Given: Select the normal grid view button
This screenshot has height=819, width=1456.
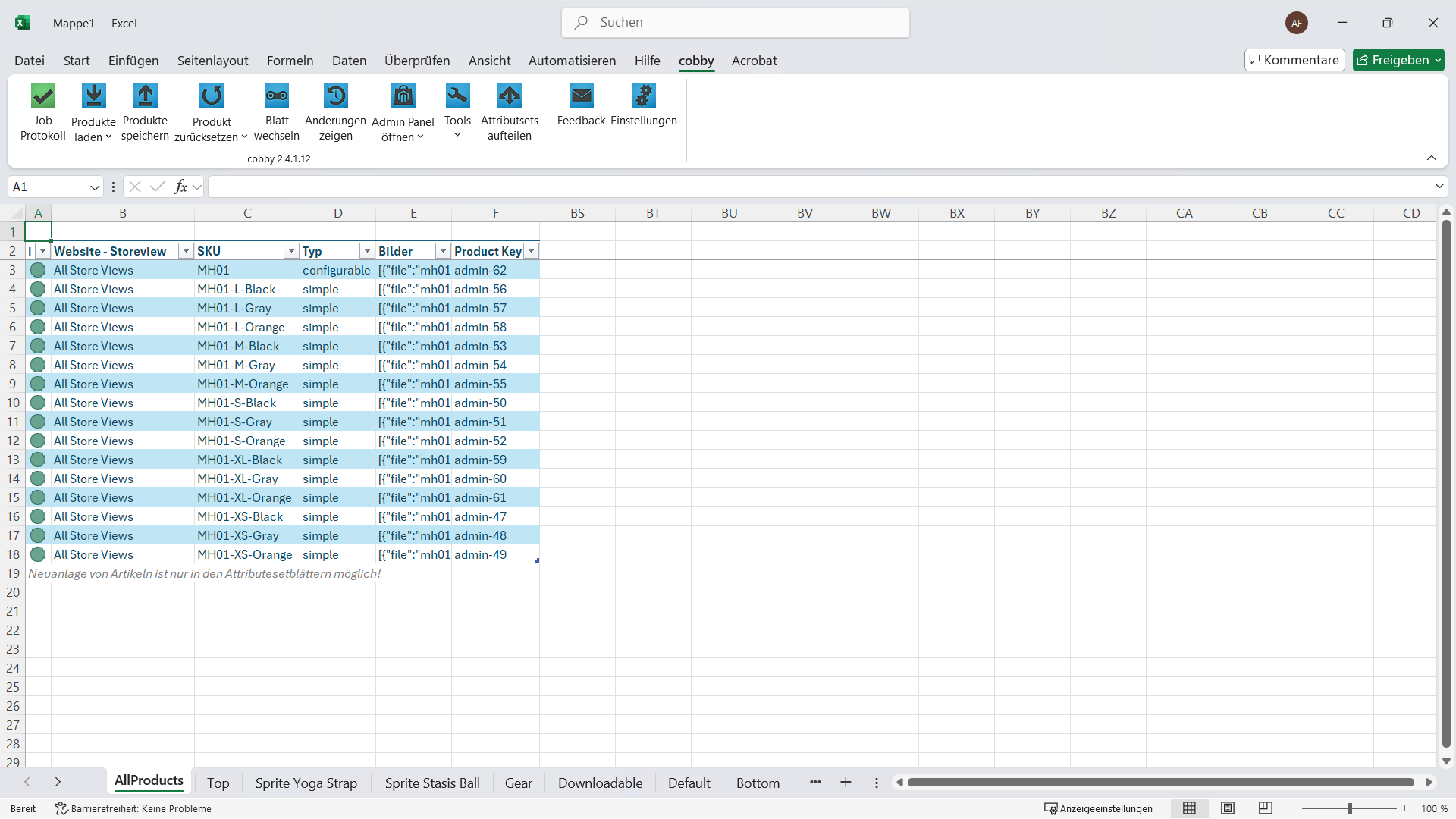Looking at the screenshot, I should point(1189,808).
